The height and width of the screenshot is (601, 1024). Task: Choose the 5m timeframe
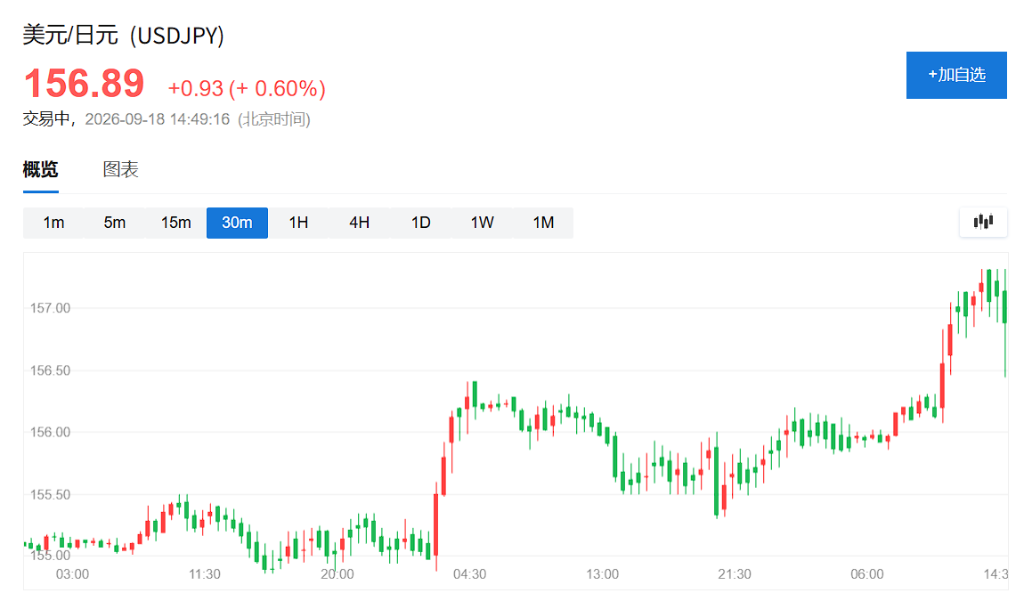[114, 223]
